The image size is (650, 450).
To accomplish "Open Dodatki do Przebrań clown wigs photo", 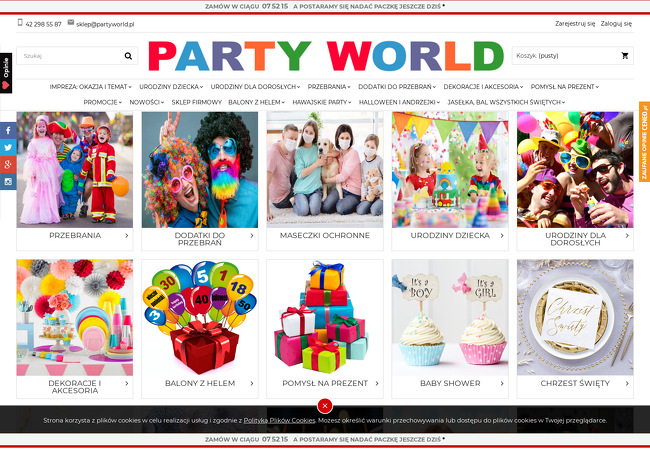I will (x=200, y=169).
